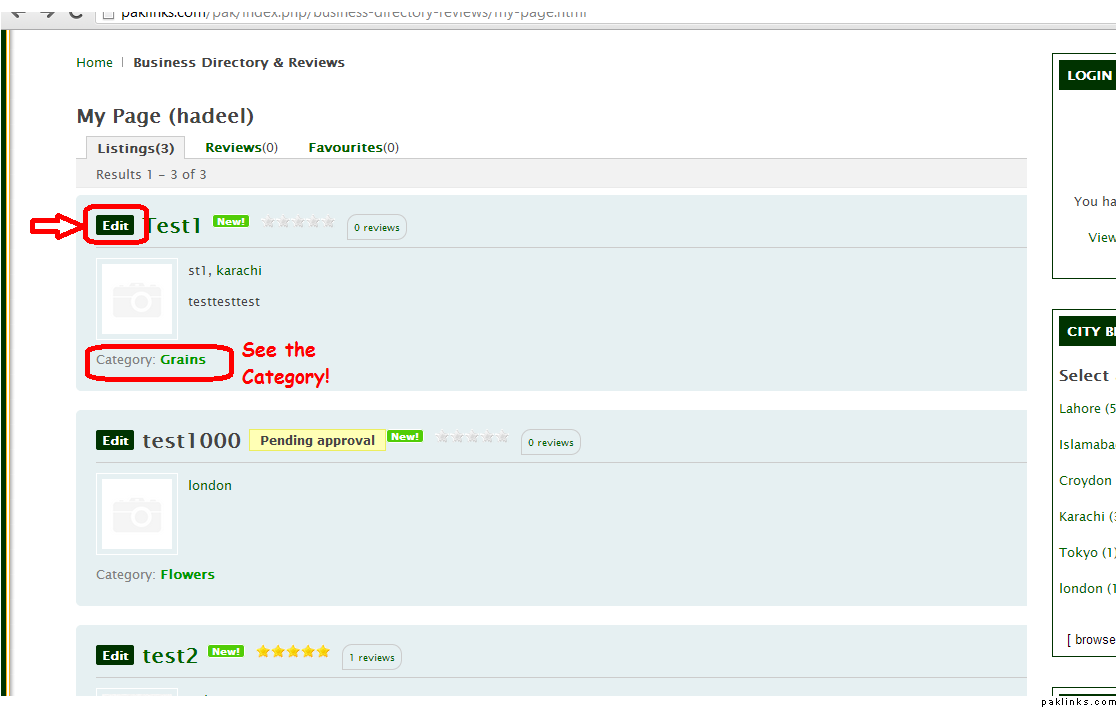Go to Home breadcrumb link
The height and width of the screenshot is (708, 1117).
(94, 63)
